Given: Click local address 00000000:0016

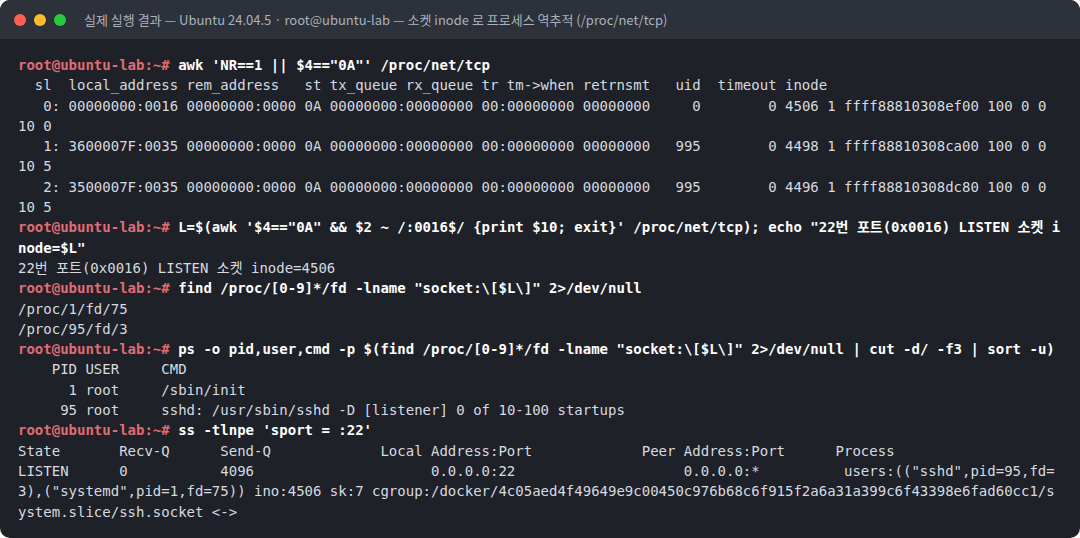Looking at the screenshot, I should pos(124,106).
